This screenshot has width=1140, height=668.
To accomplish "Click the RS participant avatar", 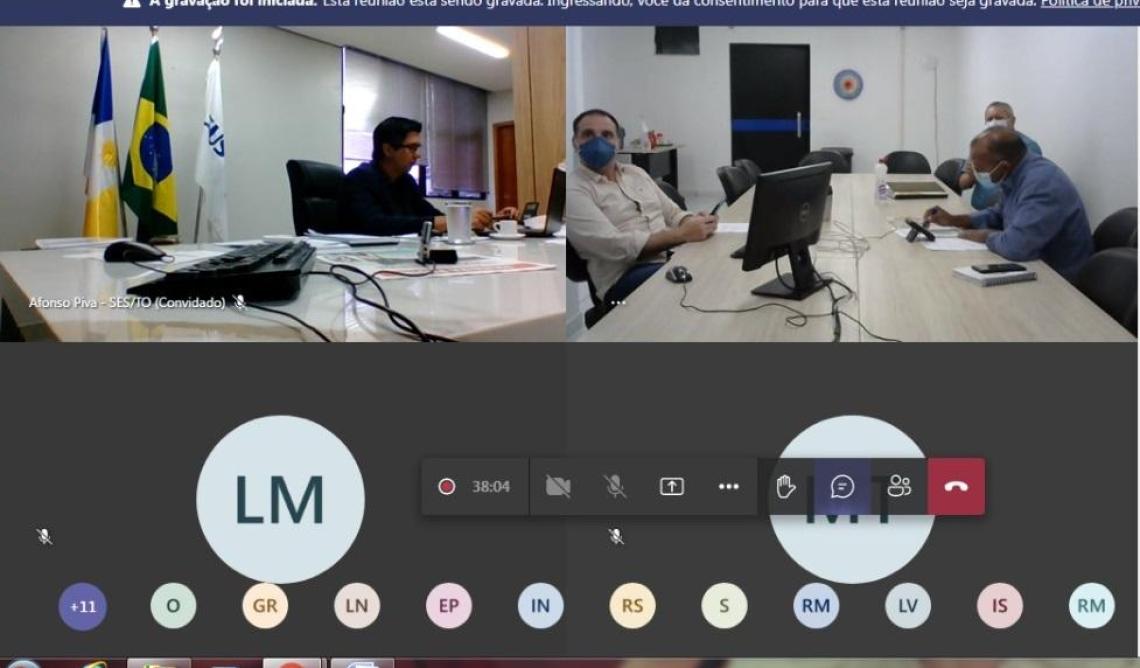I will coord(632,606).
